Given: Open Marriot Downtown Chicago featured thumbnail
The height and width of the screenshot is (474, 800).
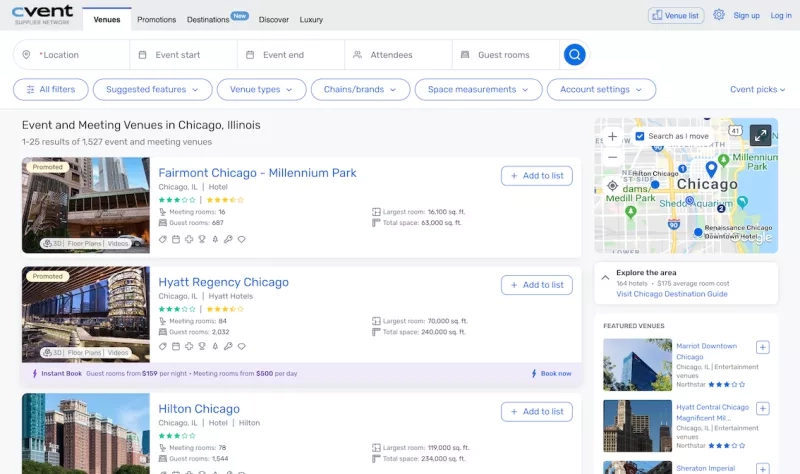Looking at the screenshot, I should (637, 365).
